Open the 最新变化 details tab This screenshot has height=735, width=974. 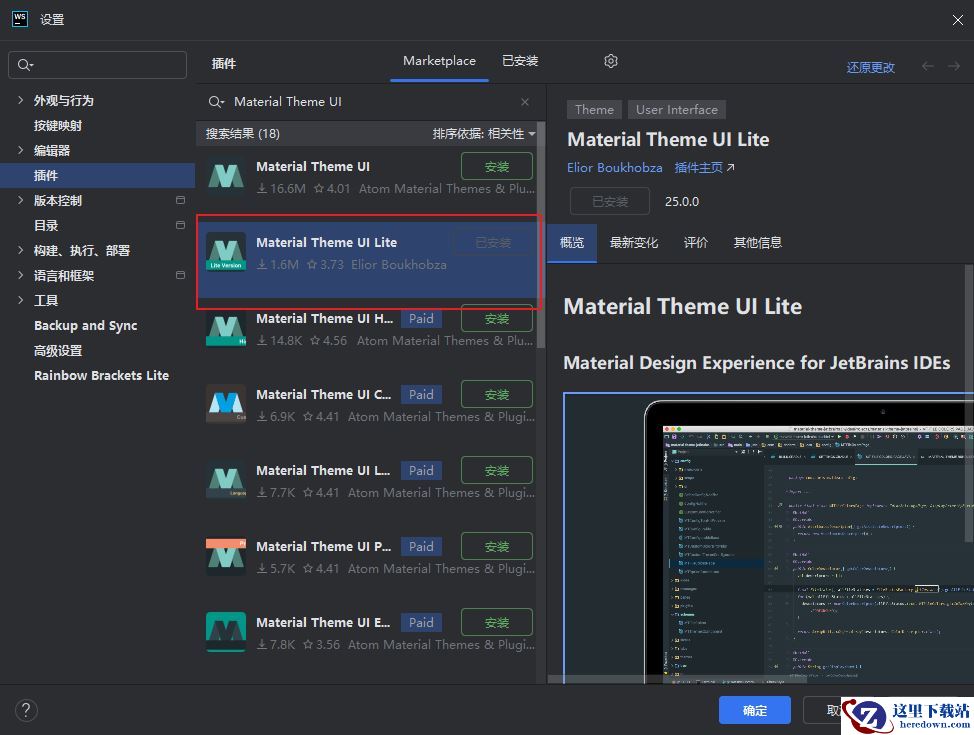[634, 242]
